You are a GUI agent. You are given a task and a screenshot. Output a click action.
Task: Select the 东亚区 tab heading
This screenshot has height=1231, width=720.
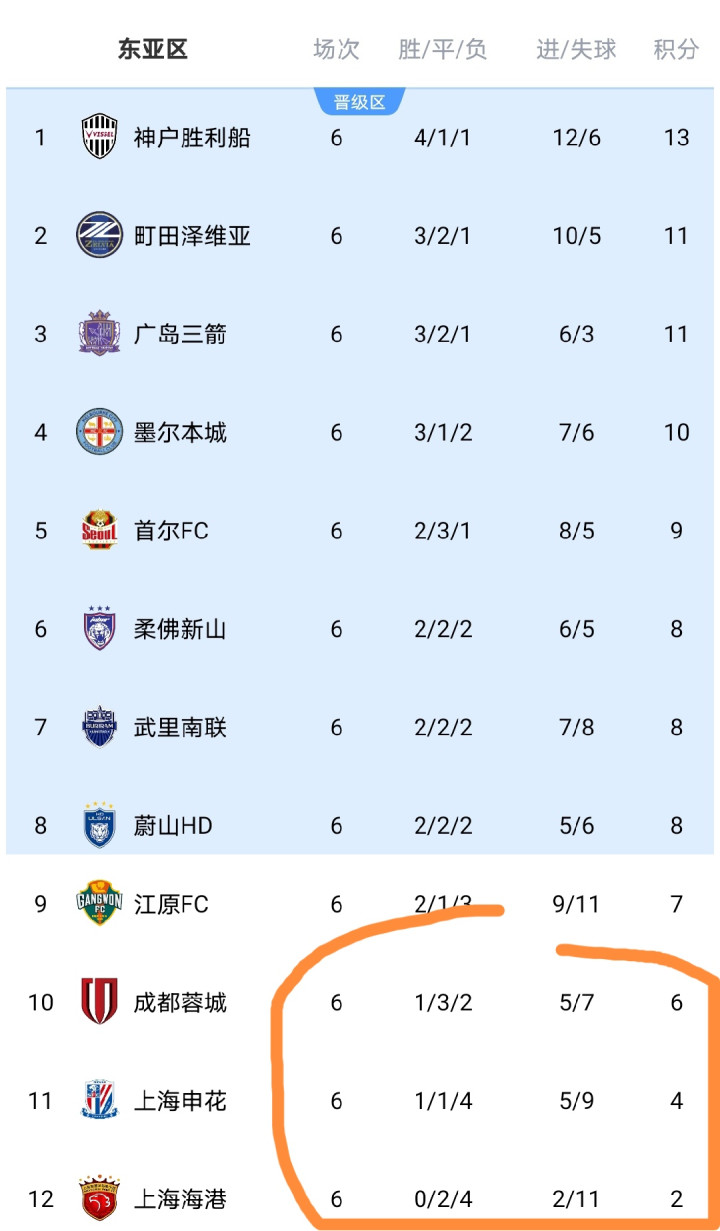pyautogui.click(x=153, y=49)
